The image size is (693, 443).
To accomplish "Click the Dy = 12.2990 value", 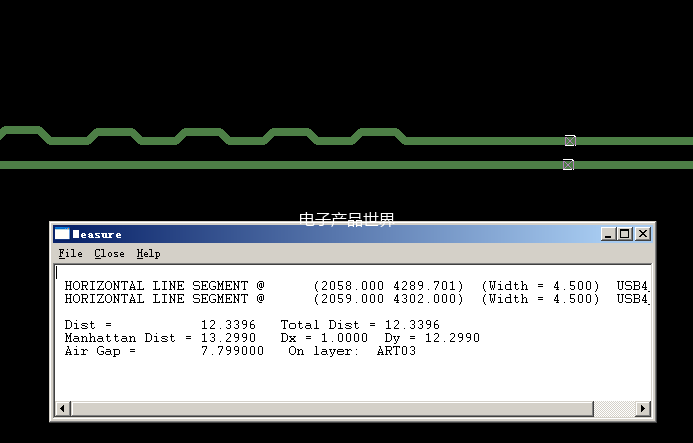I will pos(432,338).
